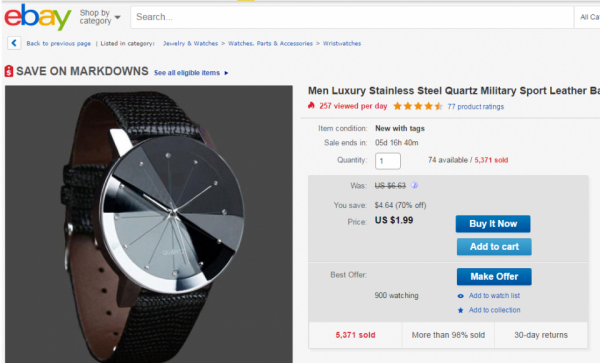
Task: Click the watch product image
Action: point(149,224)
